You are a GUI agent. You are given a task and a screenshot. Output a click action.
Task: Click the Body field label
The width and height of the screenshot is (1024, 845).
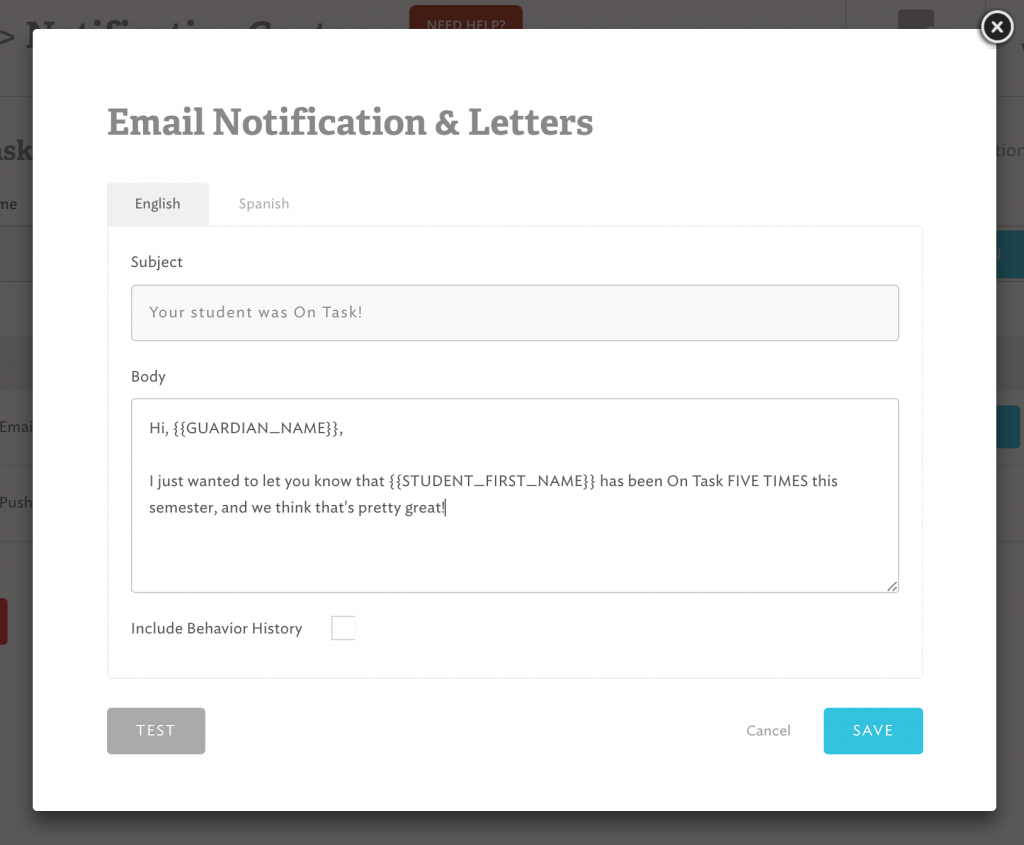148,377
